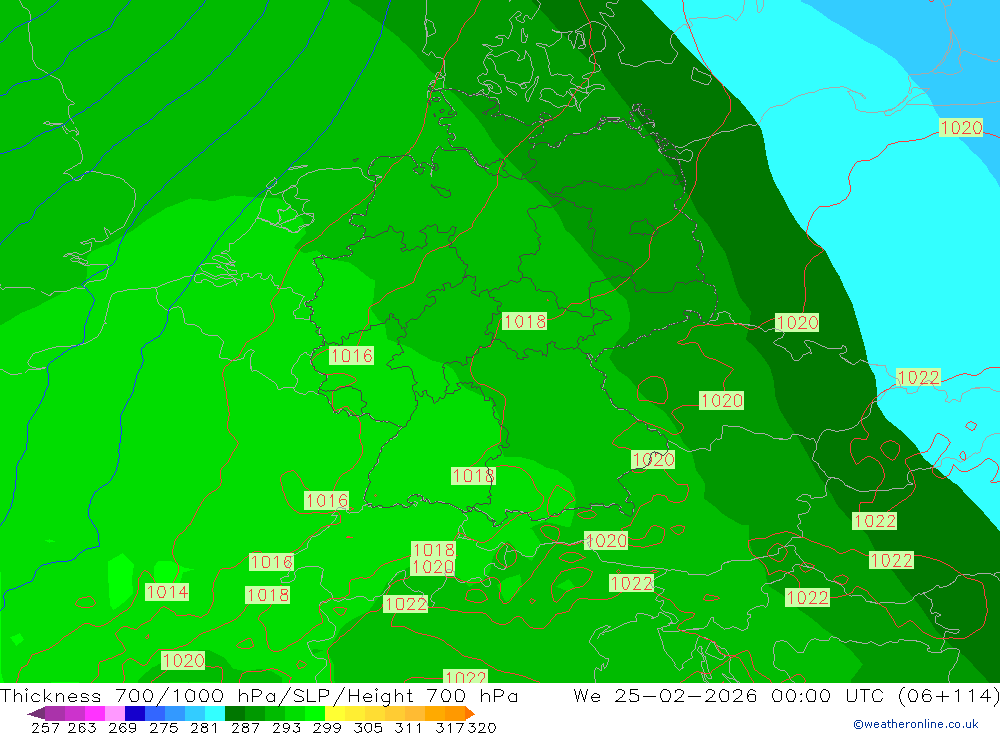The image size is (1000, 733).
Task: Click the dark navy blue legend swatch
Action: point(134,713)
